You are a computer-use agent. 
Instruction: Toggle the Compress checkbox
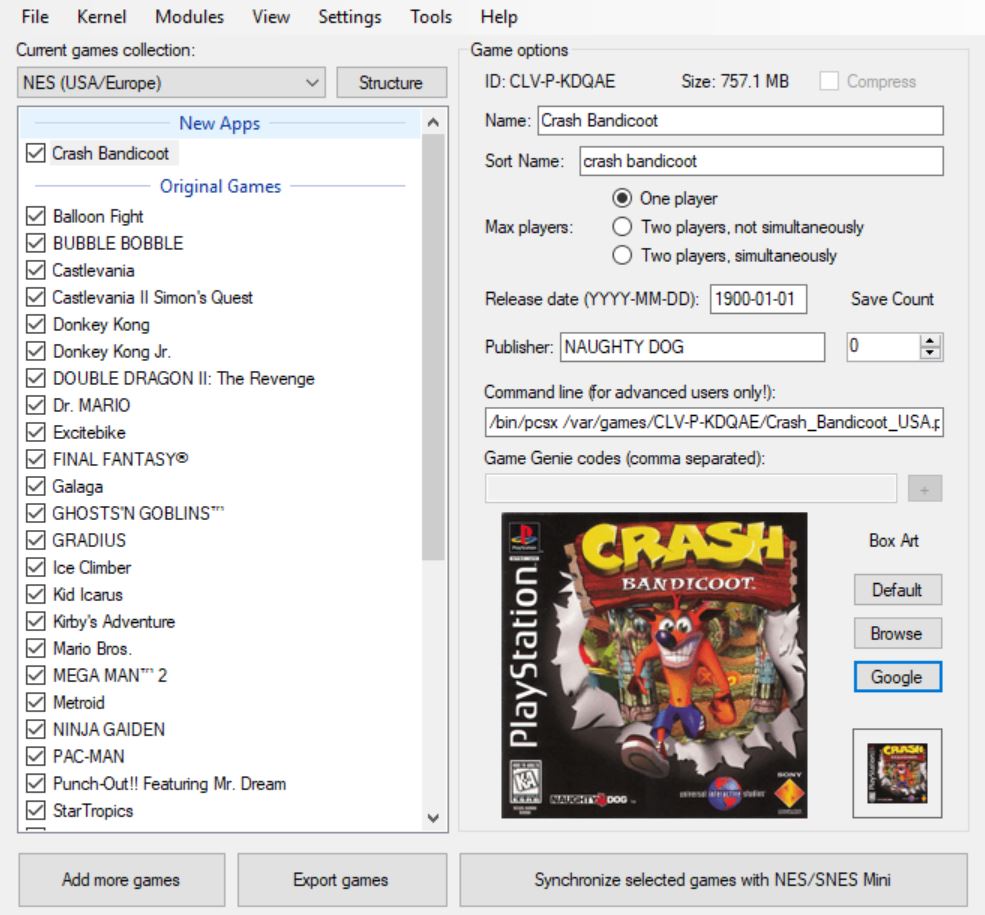click(829, 81)
